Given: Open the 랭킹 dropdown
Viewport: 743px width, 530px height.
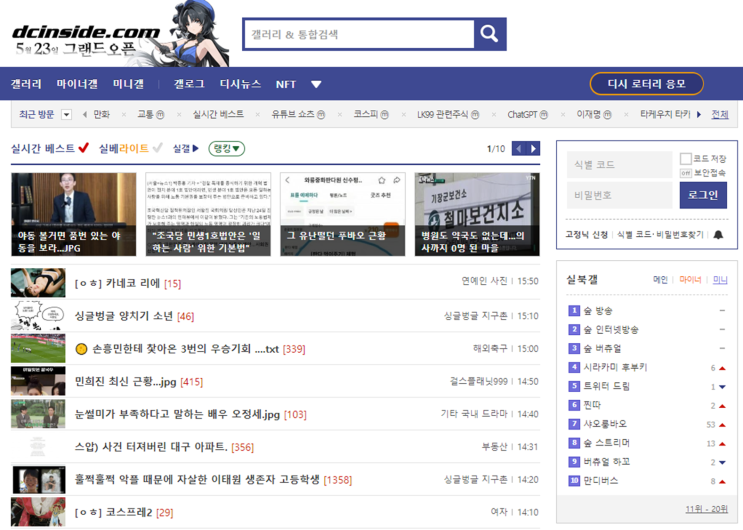Looking at the screenshot, I should click(227, 149).
